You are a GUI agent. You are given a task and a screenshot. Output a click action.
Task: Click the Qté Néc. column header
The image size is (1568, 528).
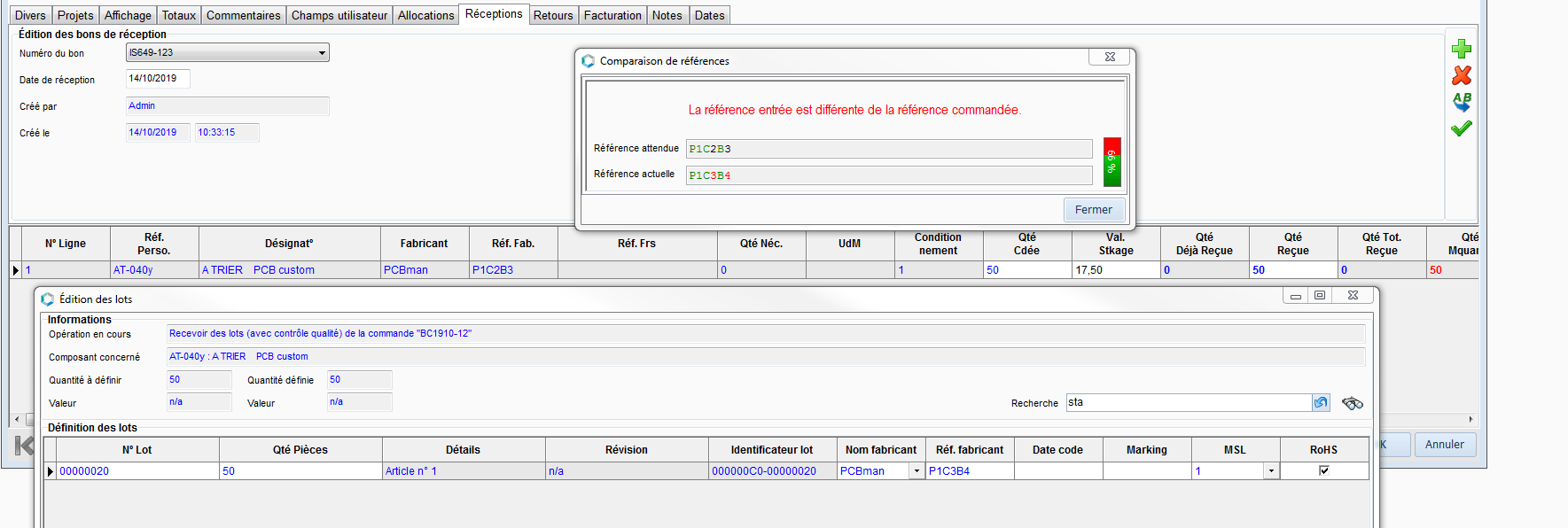point(761,244)
